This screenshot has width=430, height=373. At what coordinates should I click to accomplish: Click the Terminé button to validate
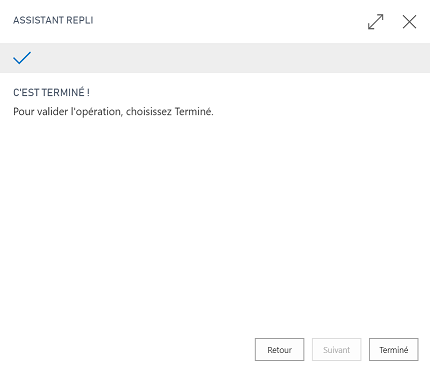point(394,350)
